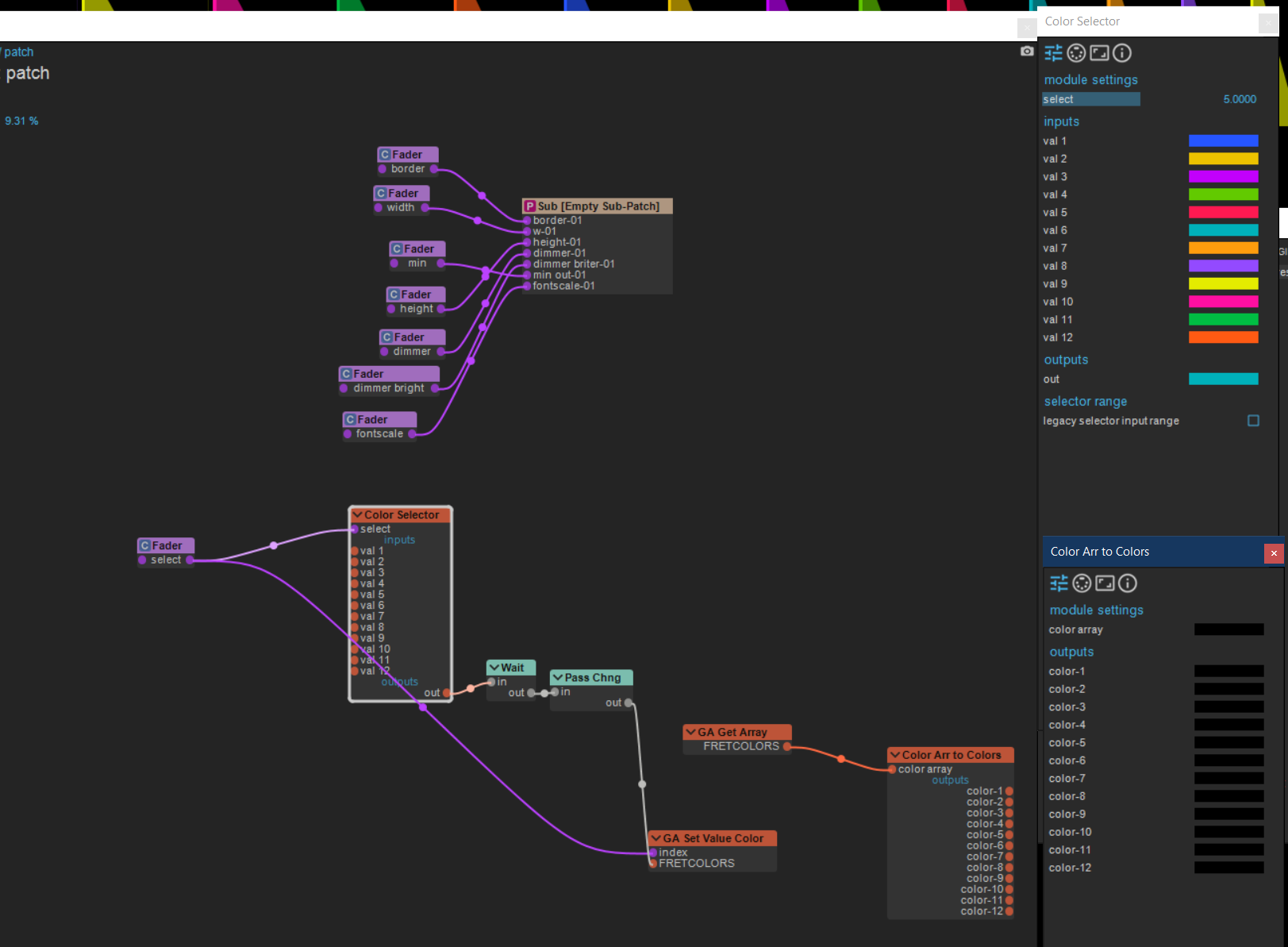Take patch screenshot with camera icon

coord(1027,51)
